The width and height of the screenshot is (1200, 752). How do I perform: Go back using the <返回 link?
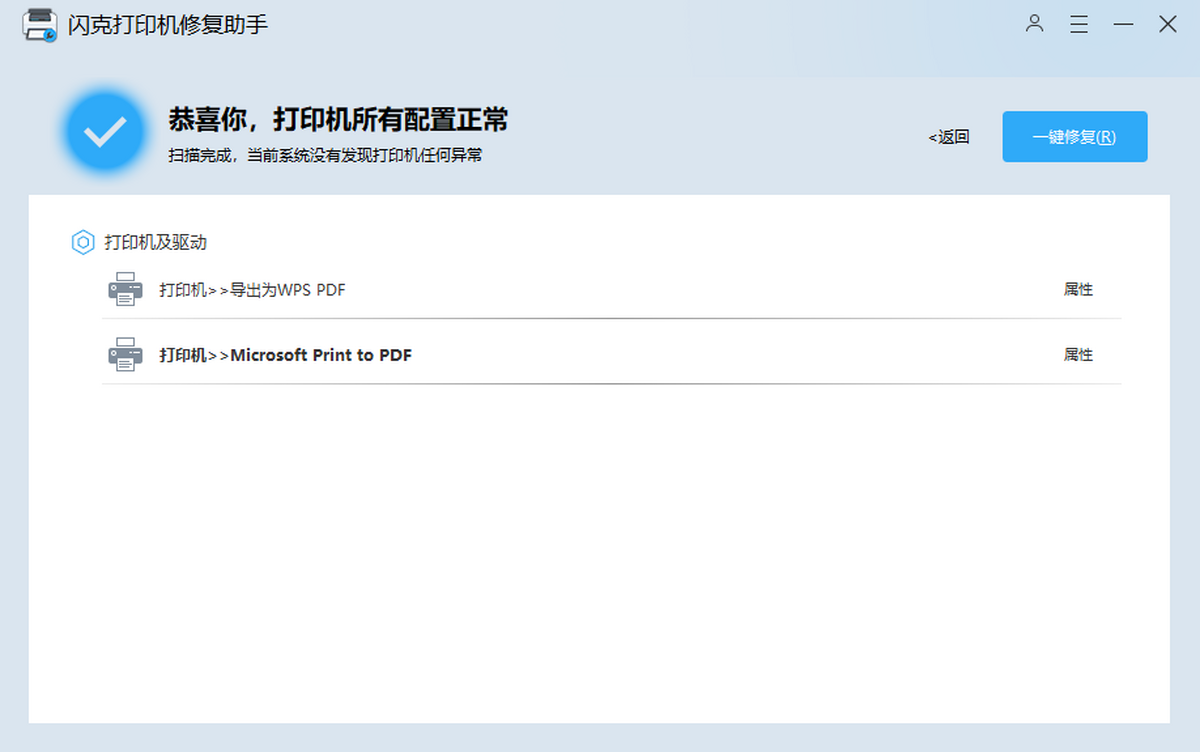coord(949,137)
